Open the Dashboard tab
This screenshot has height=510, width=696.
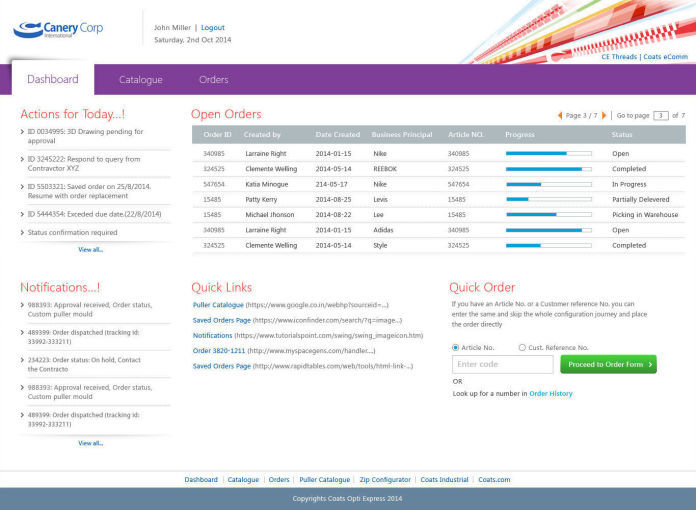tap(53, 79)
